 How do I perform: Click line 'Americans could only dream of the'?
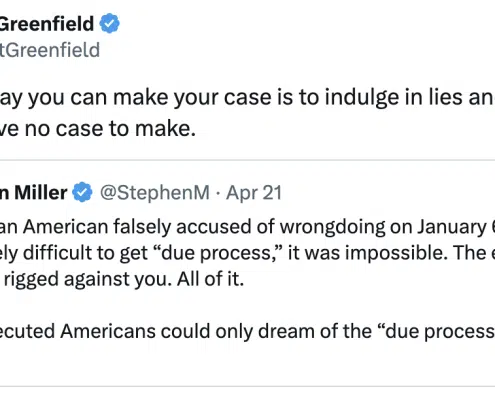coord(216,331)
